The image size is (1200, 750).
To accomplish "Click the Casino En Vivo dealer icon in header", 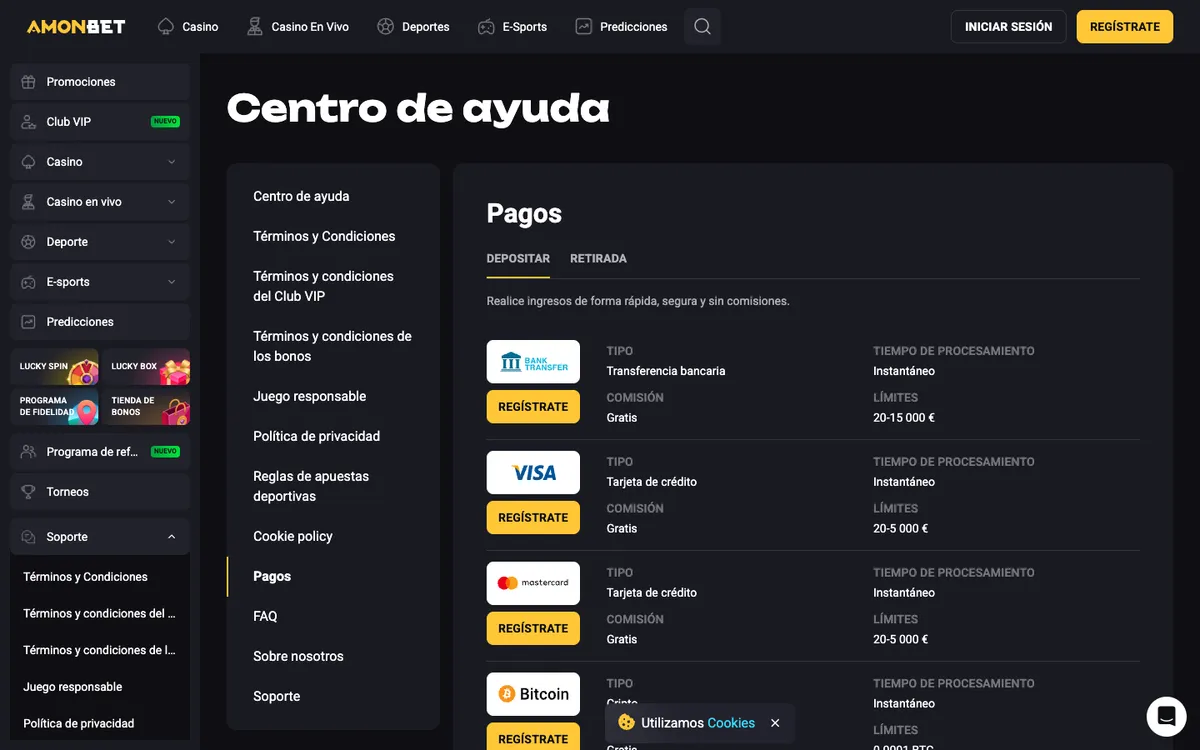I will (255, 27).
